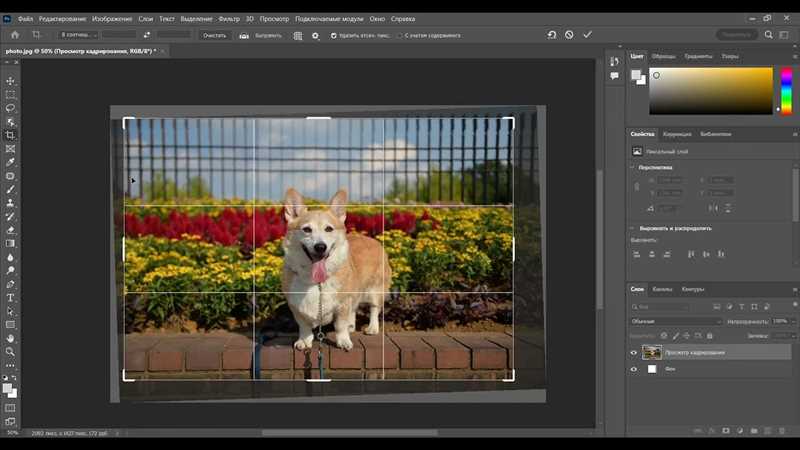This screenshot has width=800, height=450.
Task: Commit the crop with the checkmark
Action: click(x=587, y=35)
